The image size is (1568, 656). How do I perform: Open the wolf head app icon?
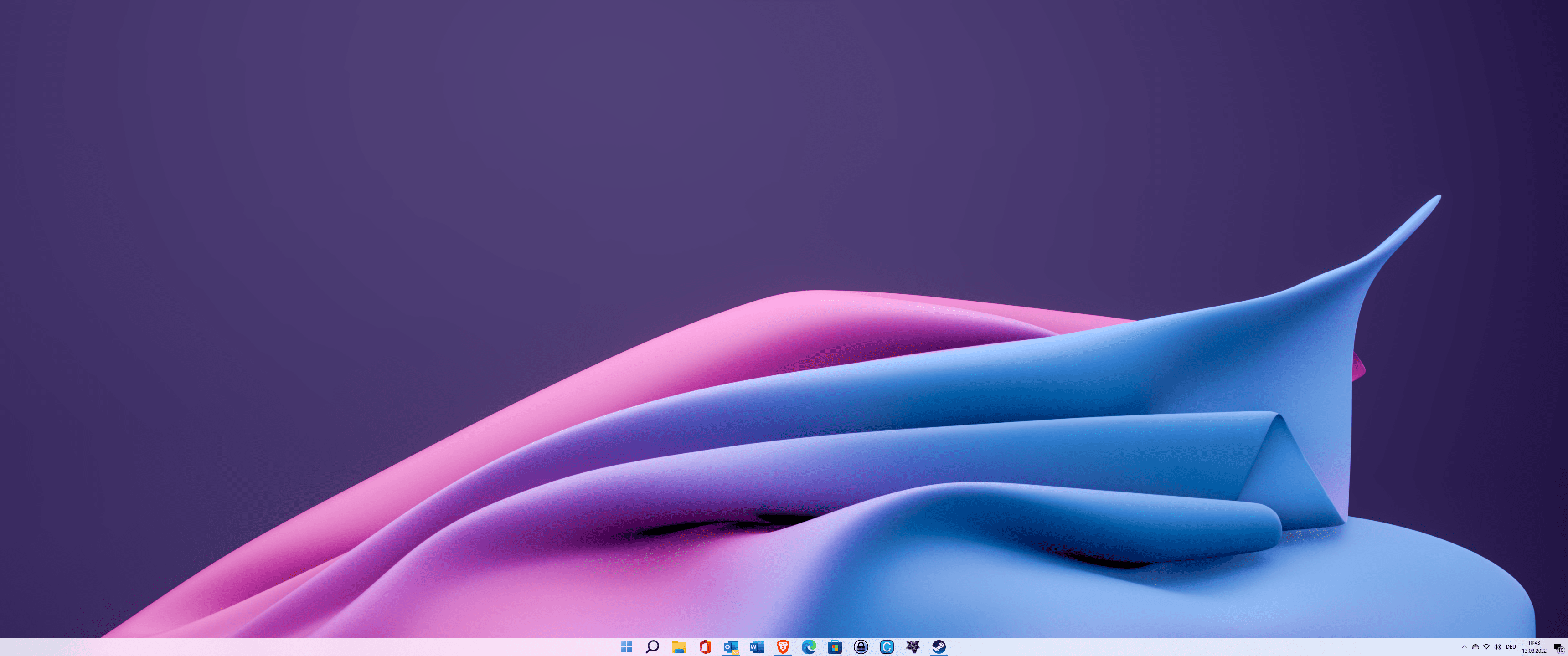pyautogui.click(x=913, y=646)
